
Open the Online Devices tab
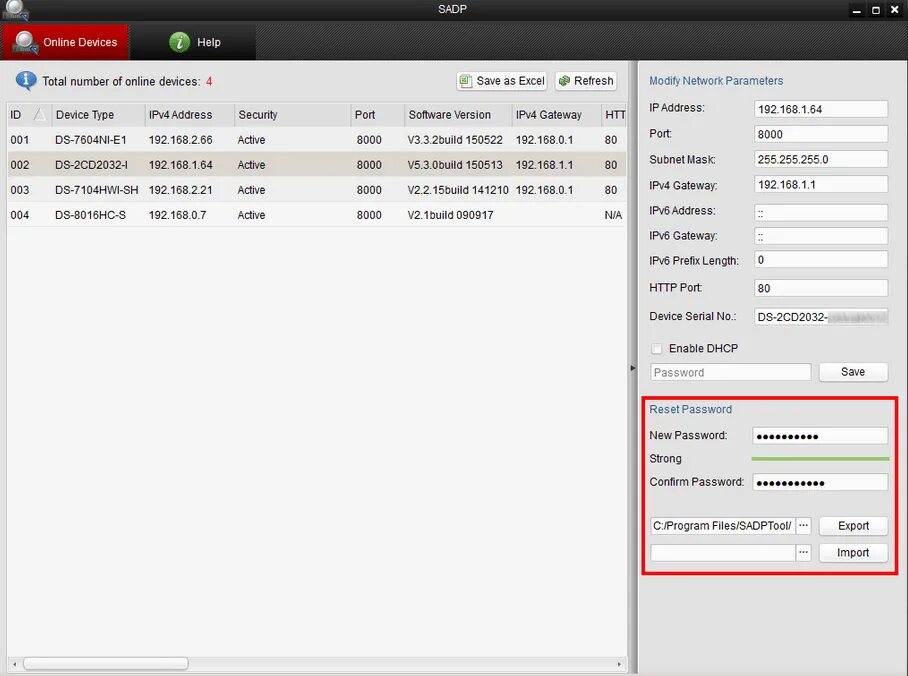click(x=65, y=42)
